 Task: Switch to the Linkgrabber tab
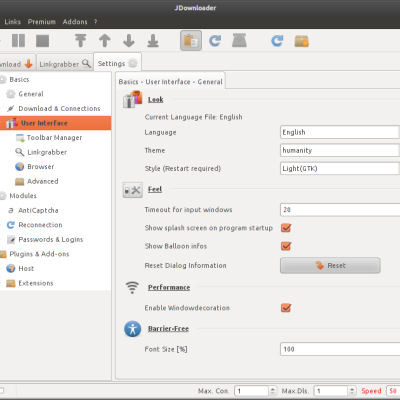click(x=65, y=63)
